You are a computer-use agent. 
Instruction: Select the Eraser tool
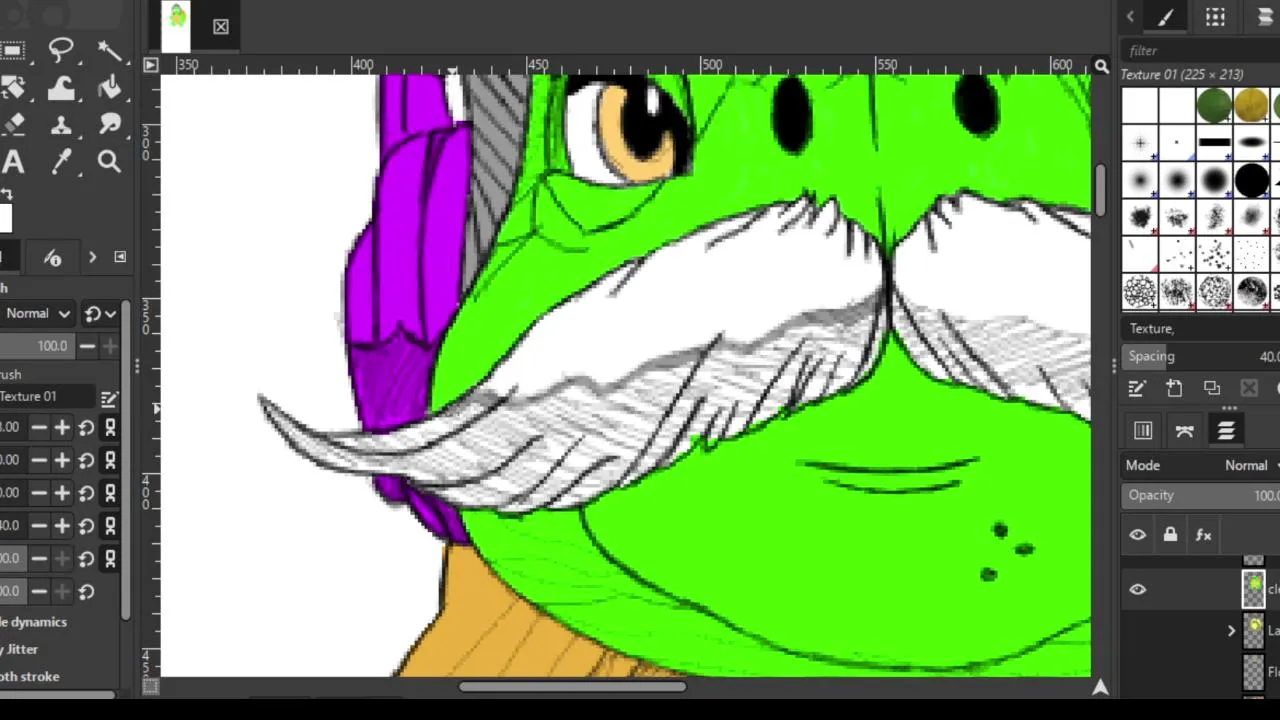(13, 125)
